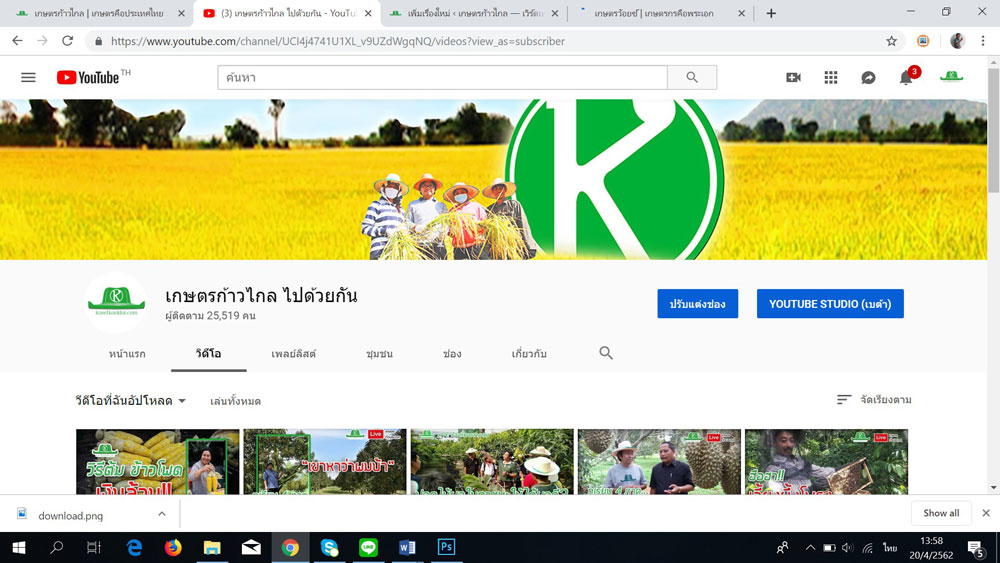Click the ปรับแต่งช่อง button
This screenshot has width=1000, height=563.
[x=698, y=303]
